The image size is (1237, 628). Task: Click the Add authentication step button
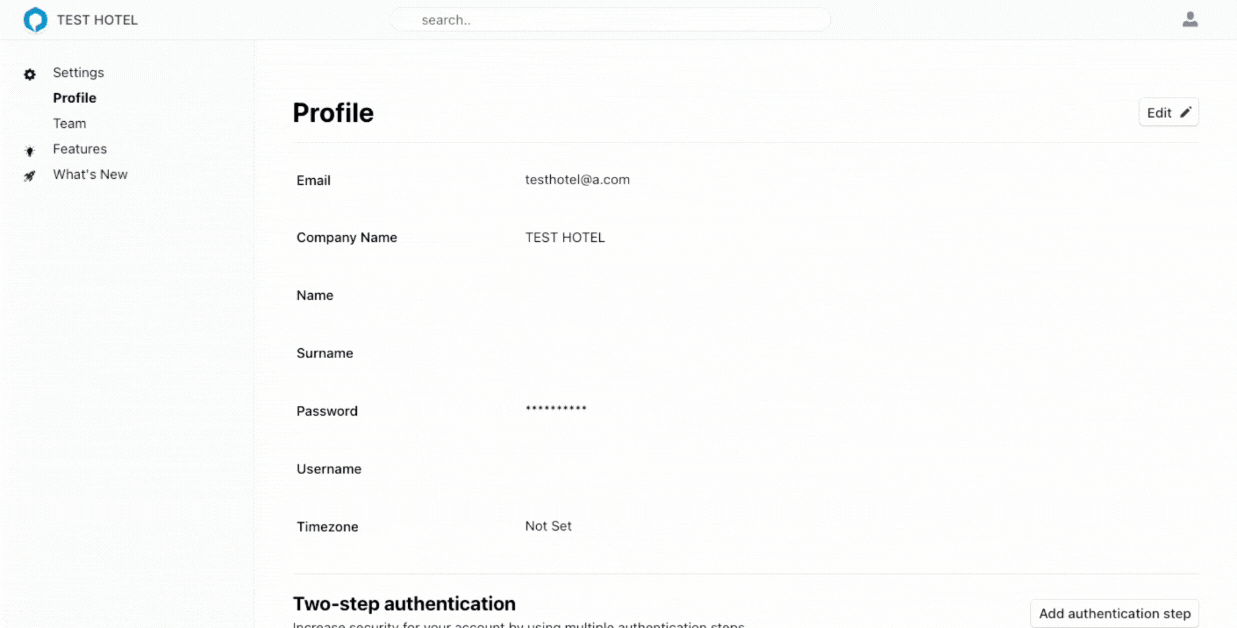coord(1114,613)
